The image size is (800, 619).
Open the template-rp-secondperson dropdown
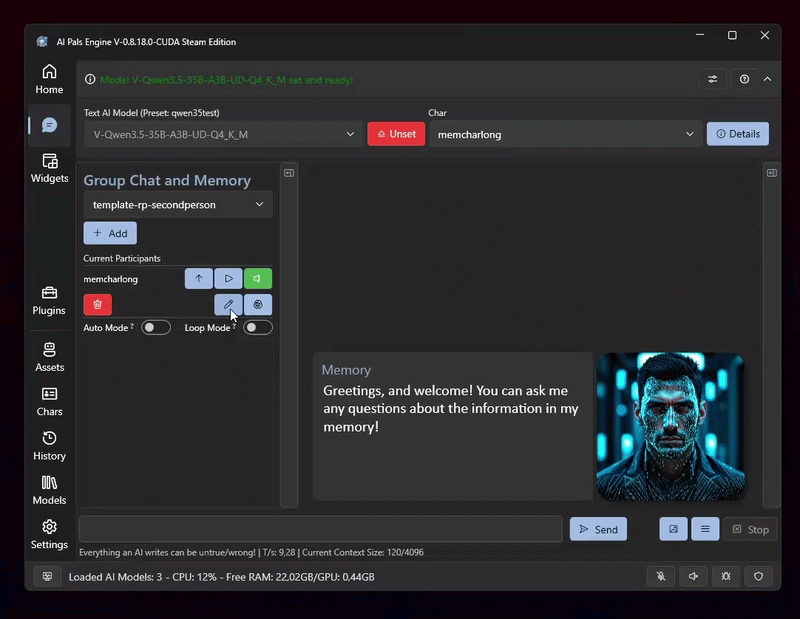[x=178, y=204]
